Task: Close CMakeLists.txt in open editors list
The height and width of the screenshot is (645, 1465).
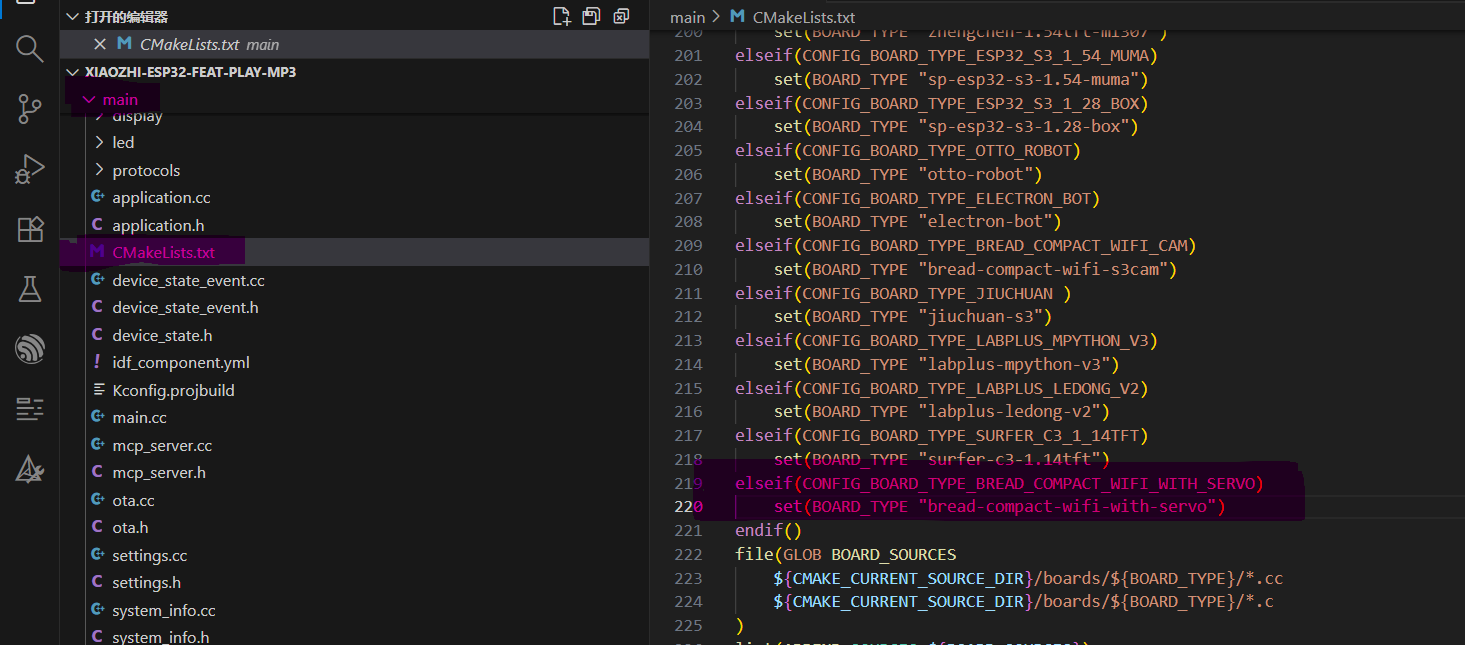Action: [x=100, y=44]
